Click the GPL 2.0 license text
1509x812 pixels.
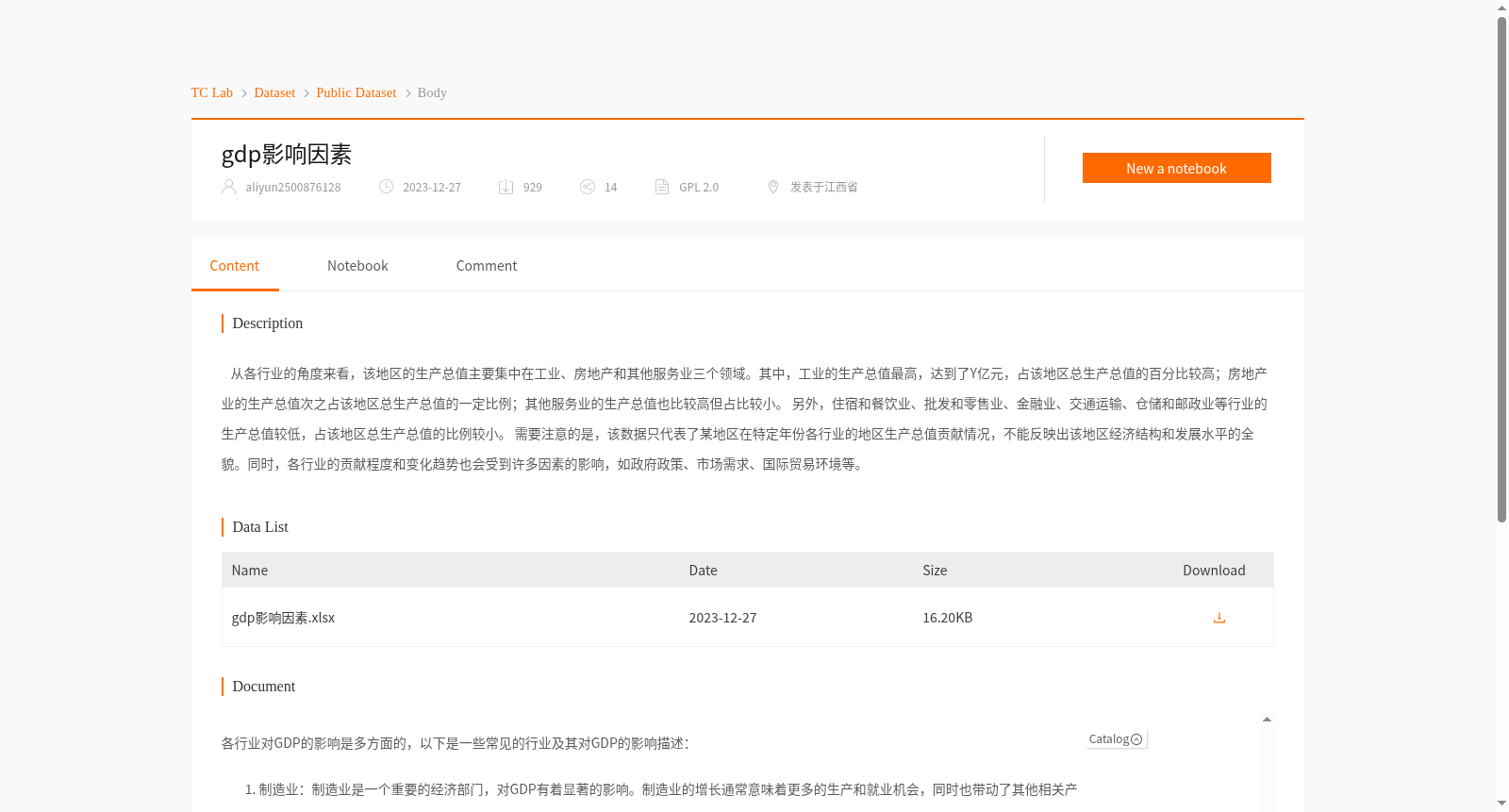(x=699, y=188)
